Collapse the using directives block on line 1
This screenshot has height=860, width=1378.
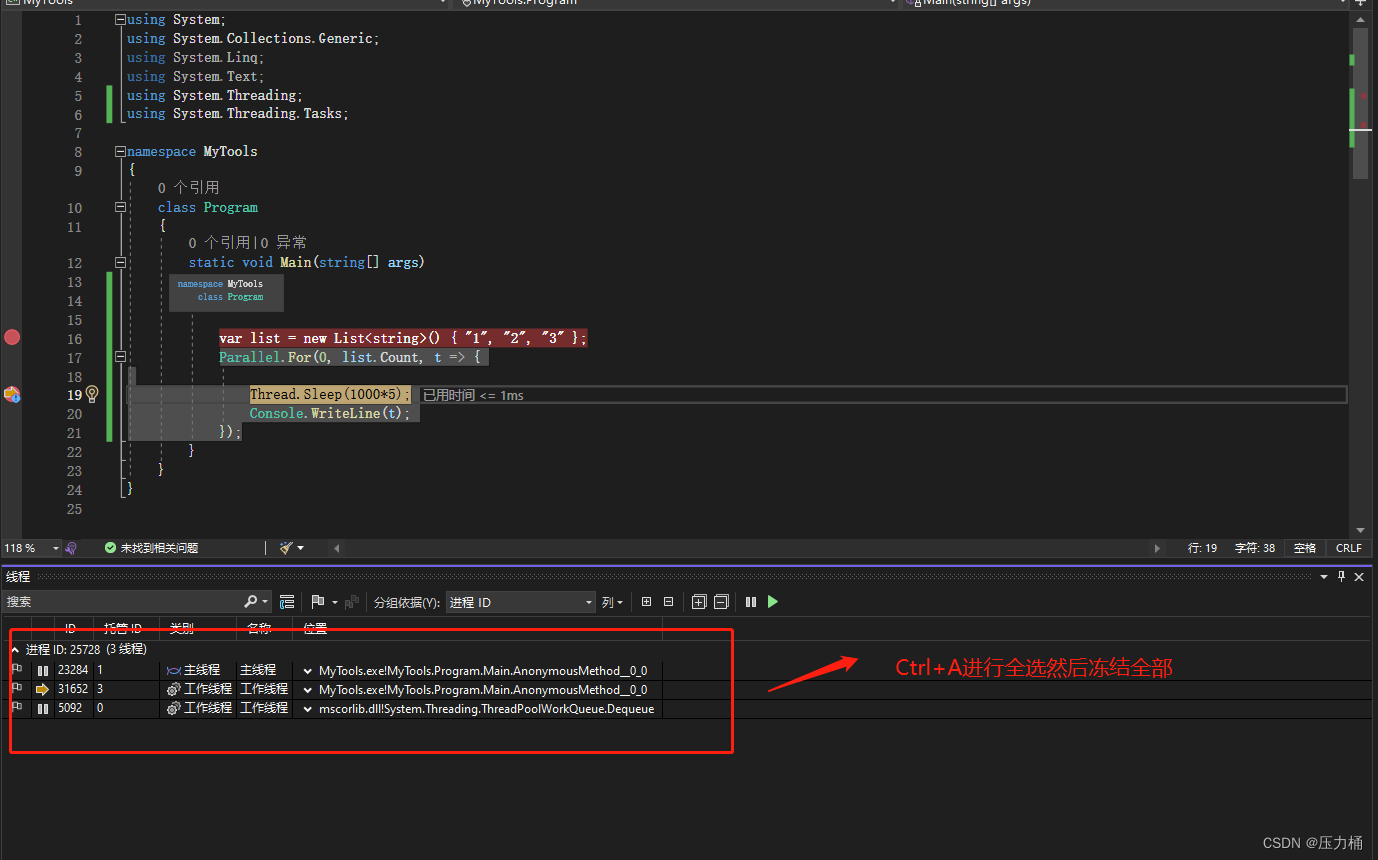(120, 20)
